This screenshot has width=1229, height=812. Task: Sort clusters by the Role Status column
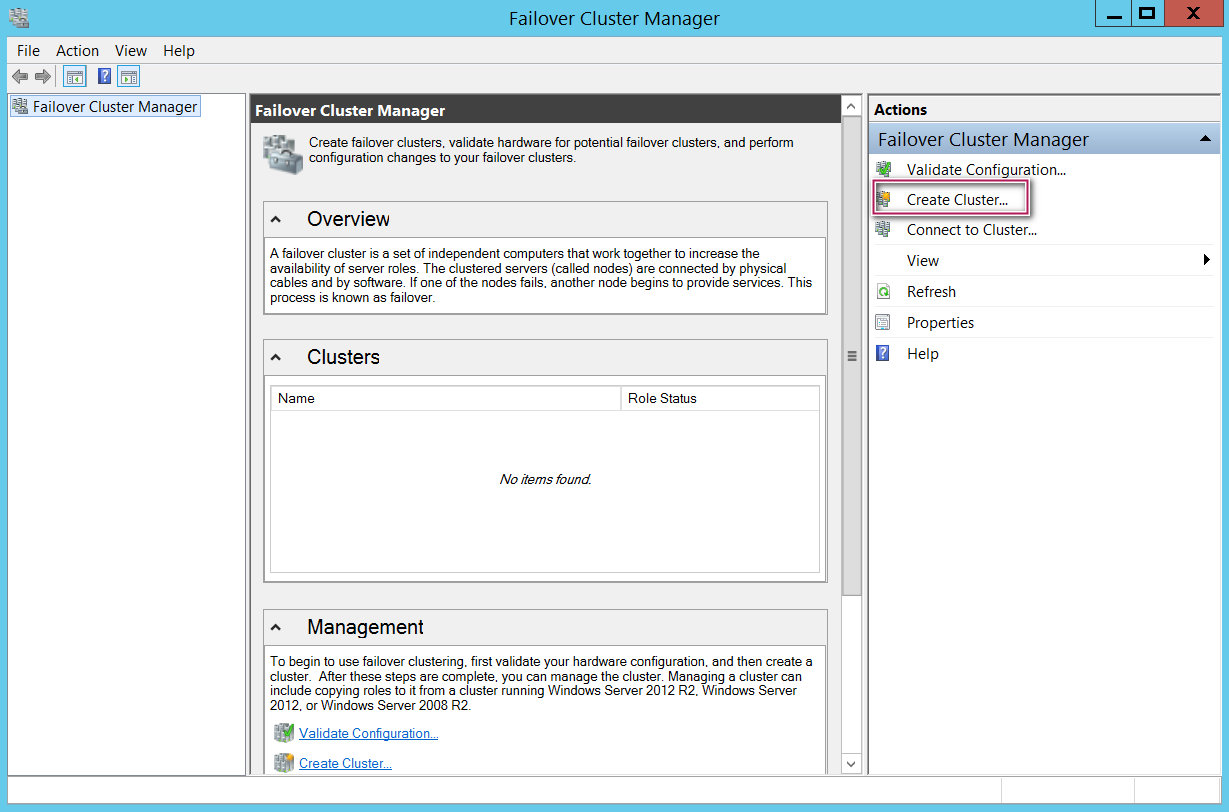point(720,398)
